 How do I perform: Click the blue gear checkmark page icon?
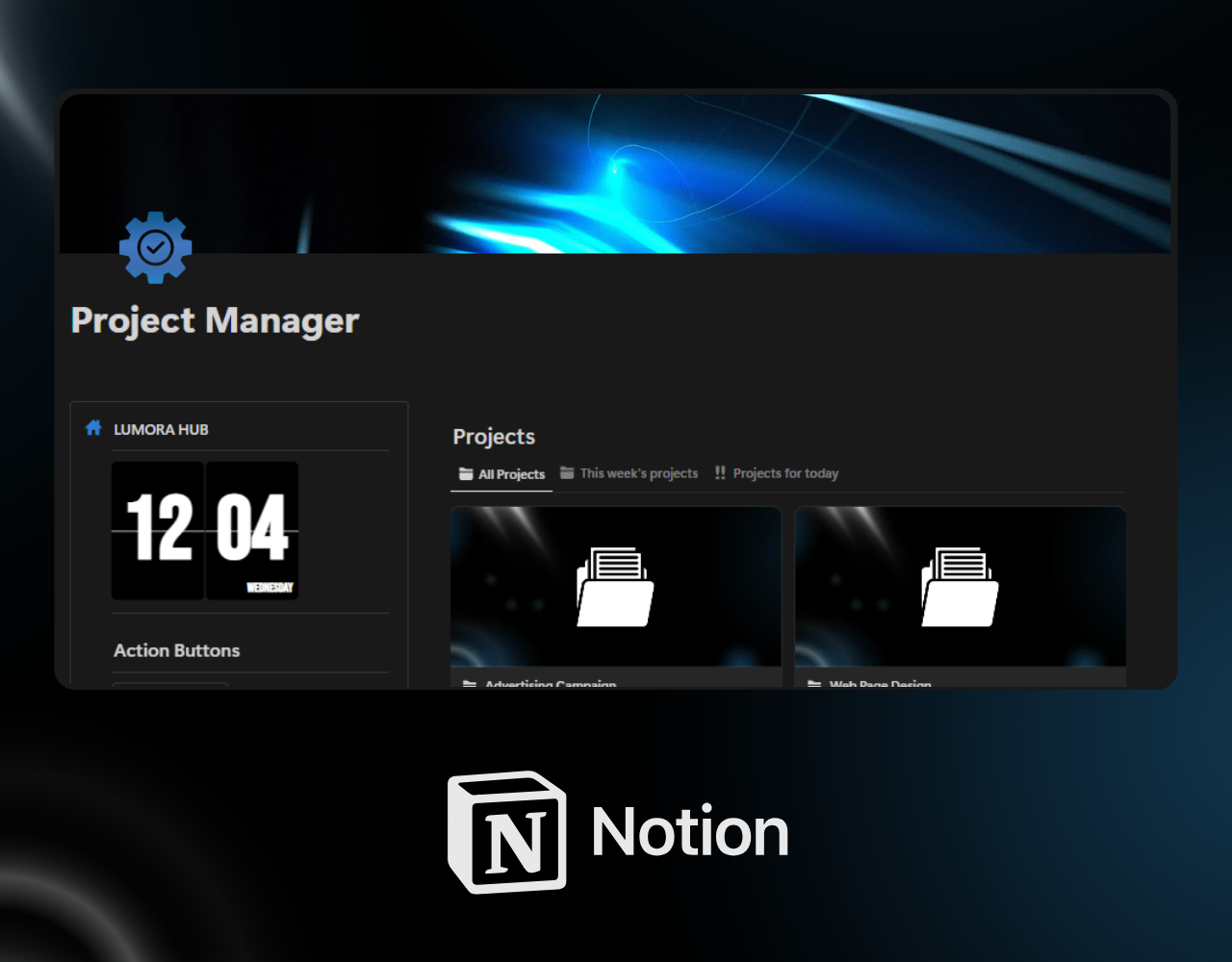click(156, 248)
